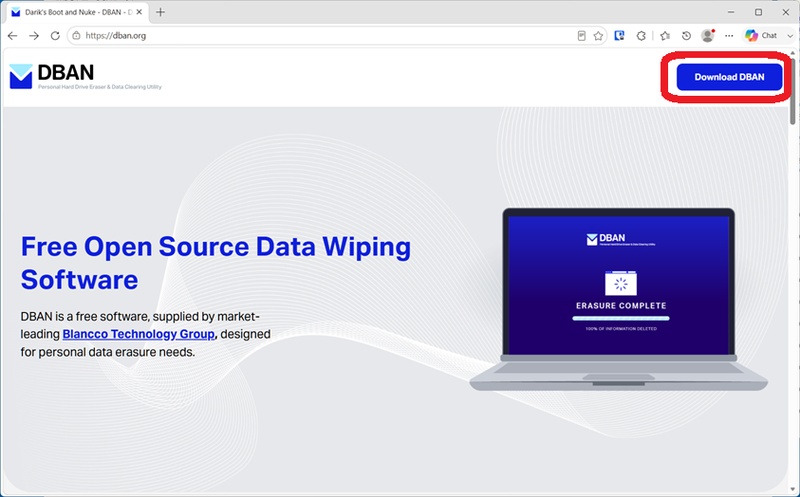Click the laptop Erasure Complete illustration
This screenshot has height=497, width=800.
tap(618, 300)
